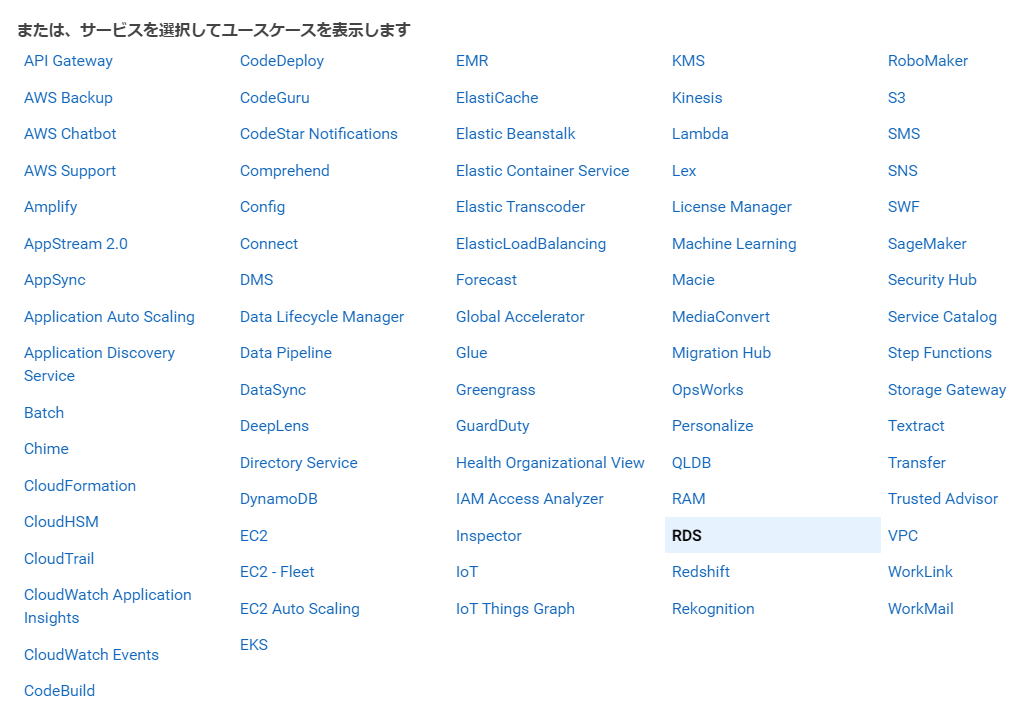Open CodeGuru use cases
The width and height of the screenshot is (1032, 702).
click(274, 98)
